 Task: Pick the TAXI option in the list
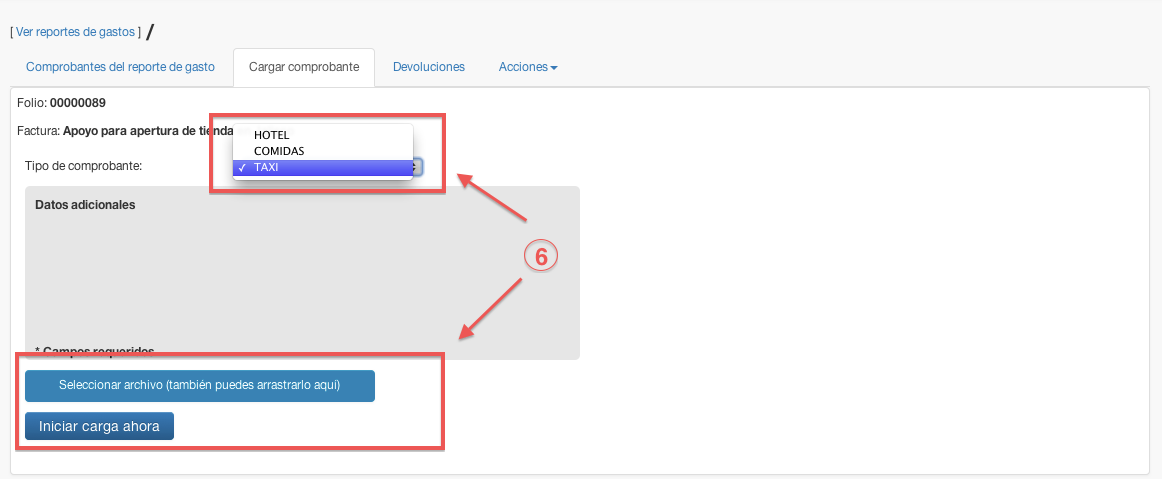tap(322, 168)
